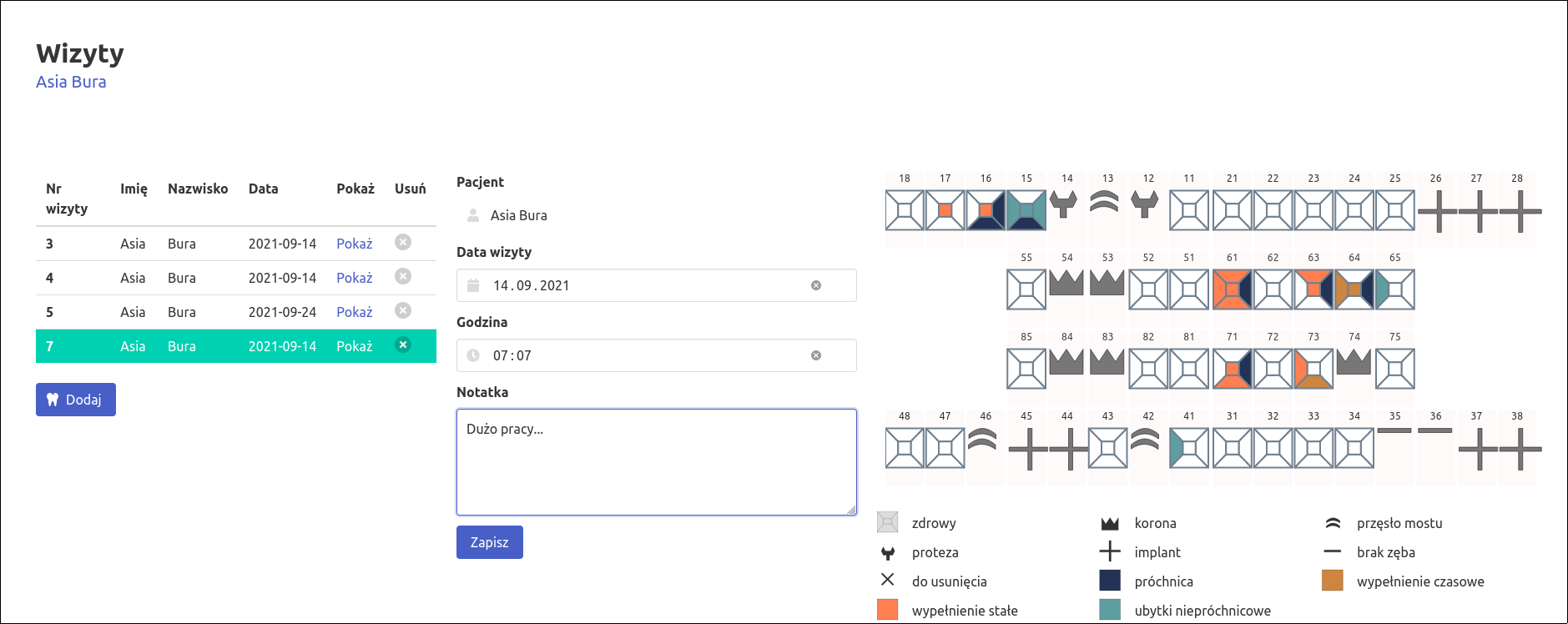
Task: Select the prosthesis icon on tooth 14
Action: (1063, 204)
